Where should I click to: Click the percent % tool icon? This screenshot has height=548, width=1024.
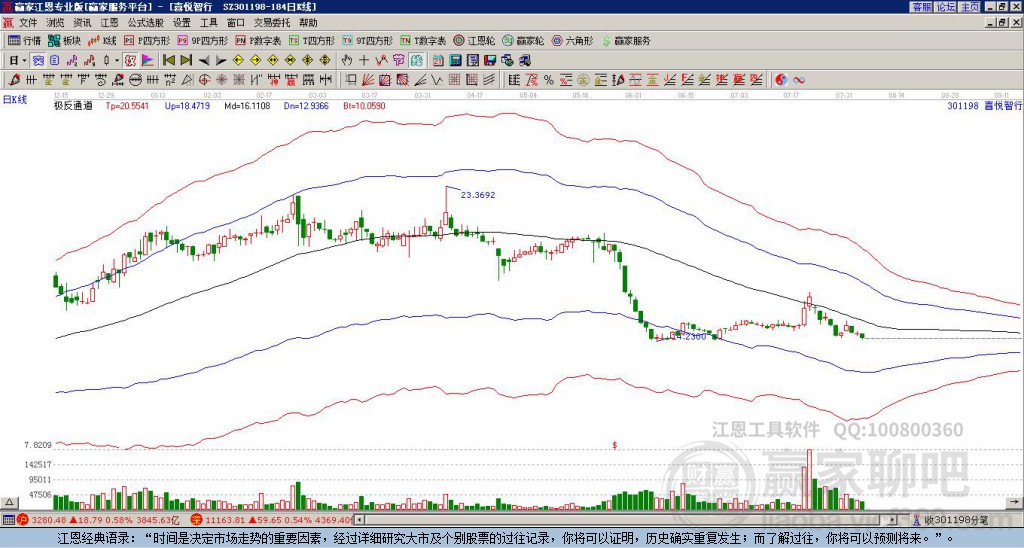[x=549, y=80]
